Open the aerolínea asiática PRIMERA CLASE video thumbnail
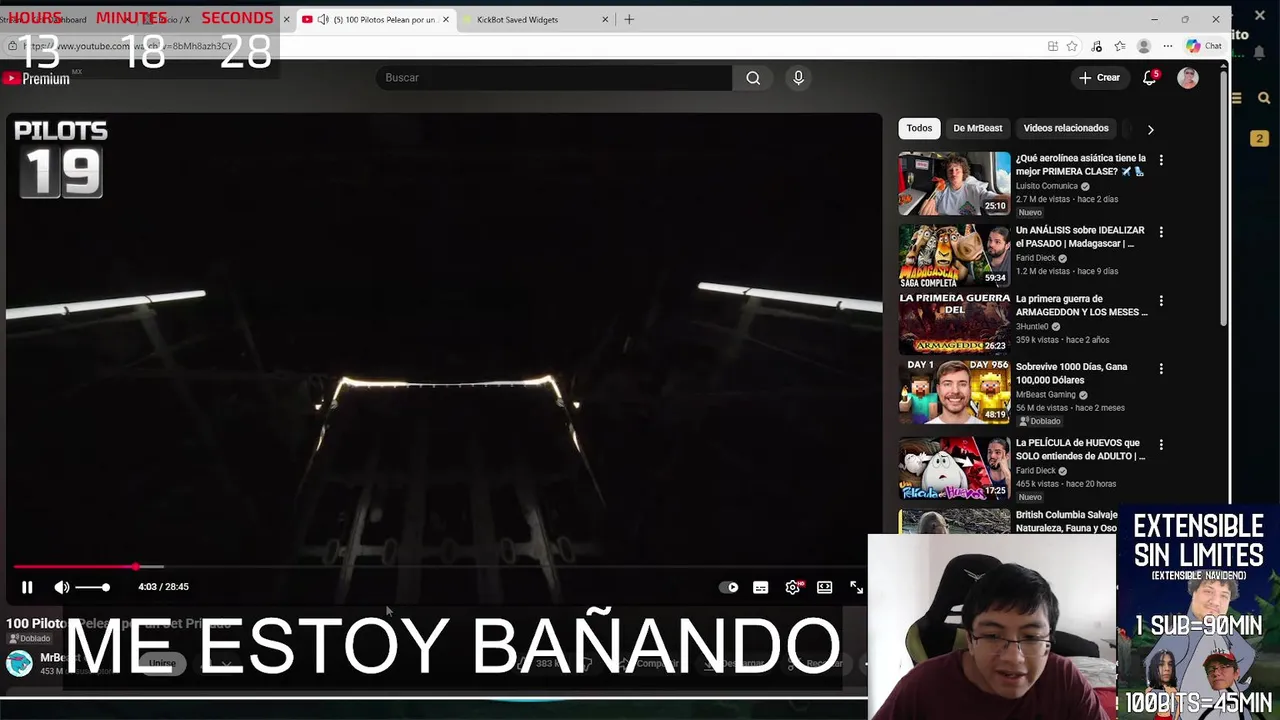 coord(954,183)
